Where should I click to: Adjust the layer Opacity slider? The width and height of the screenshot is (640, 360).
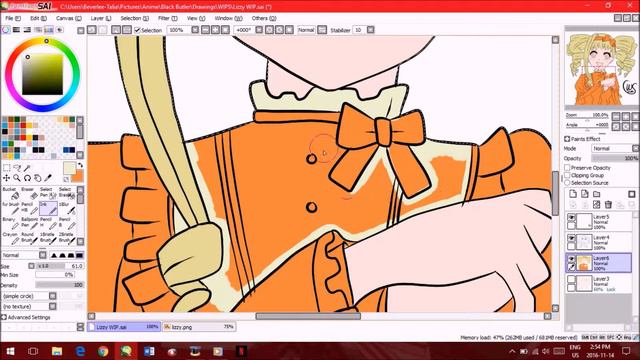[615, 158]
